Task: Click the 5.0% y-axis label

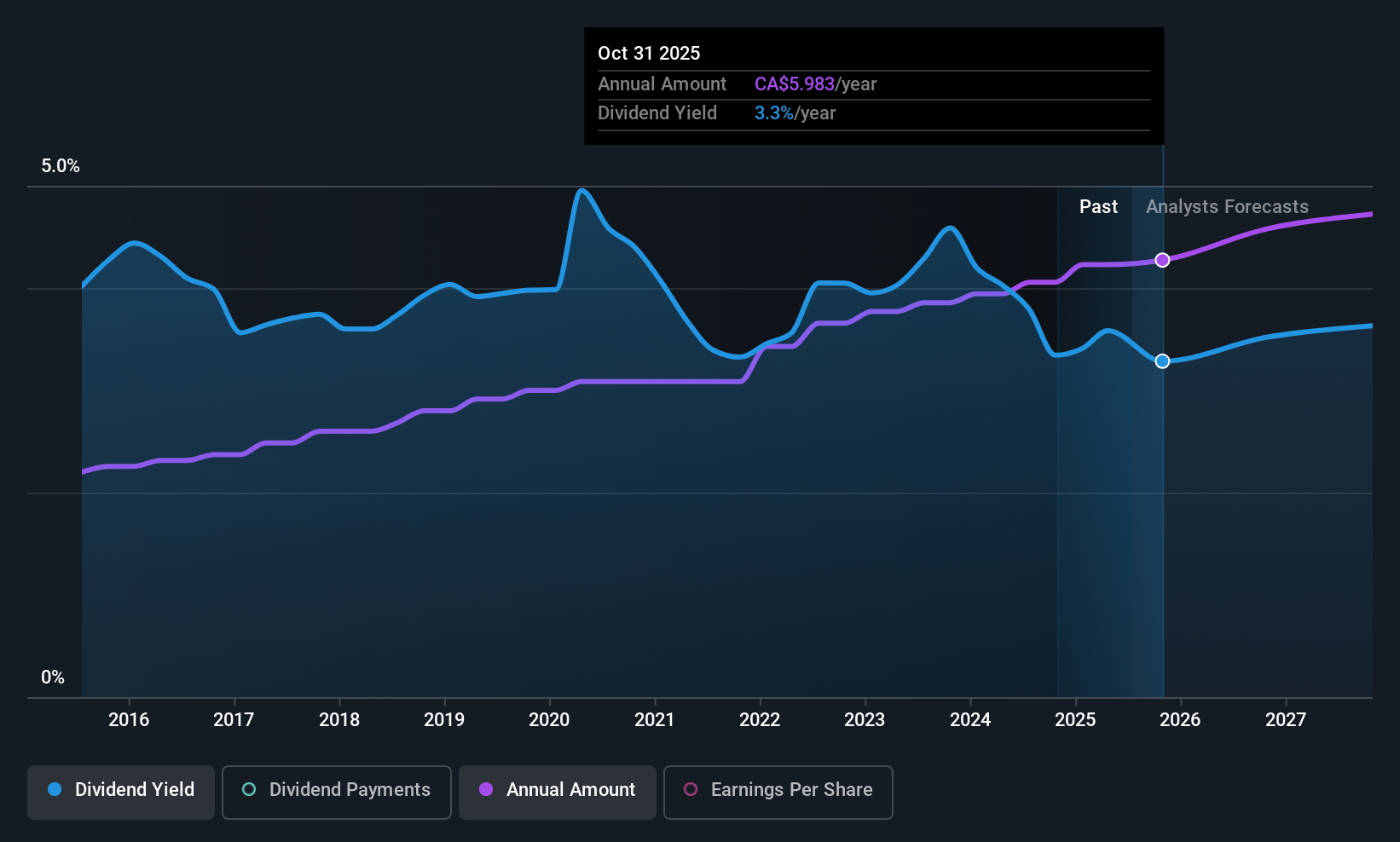Action: (61, 166)
